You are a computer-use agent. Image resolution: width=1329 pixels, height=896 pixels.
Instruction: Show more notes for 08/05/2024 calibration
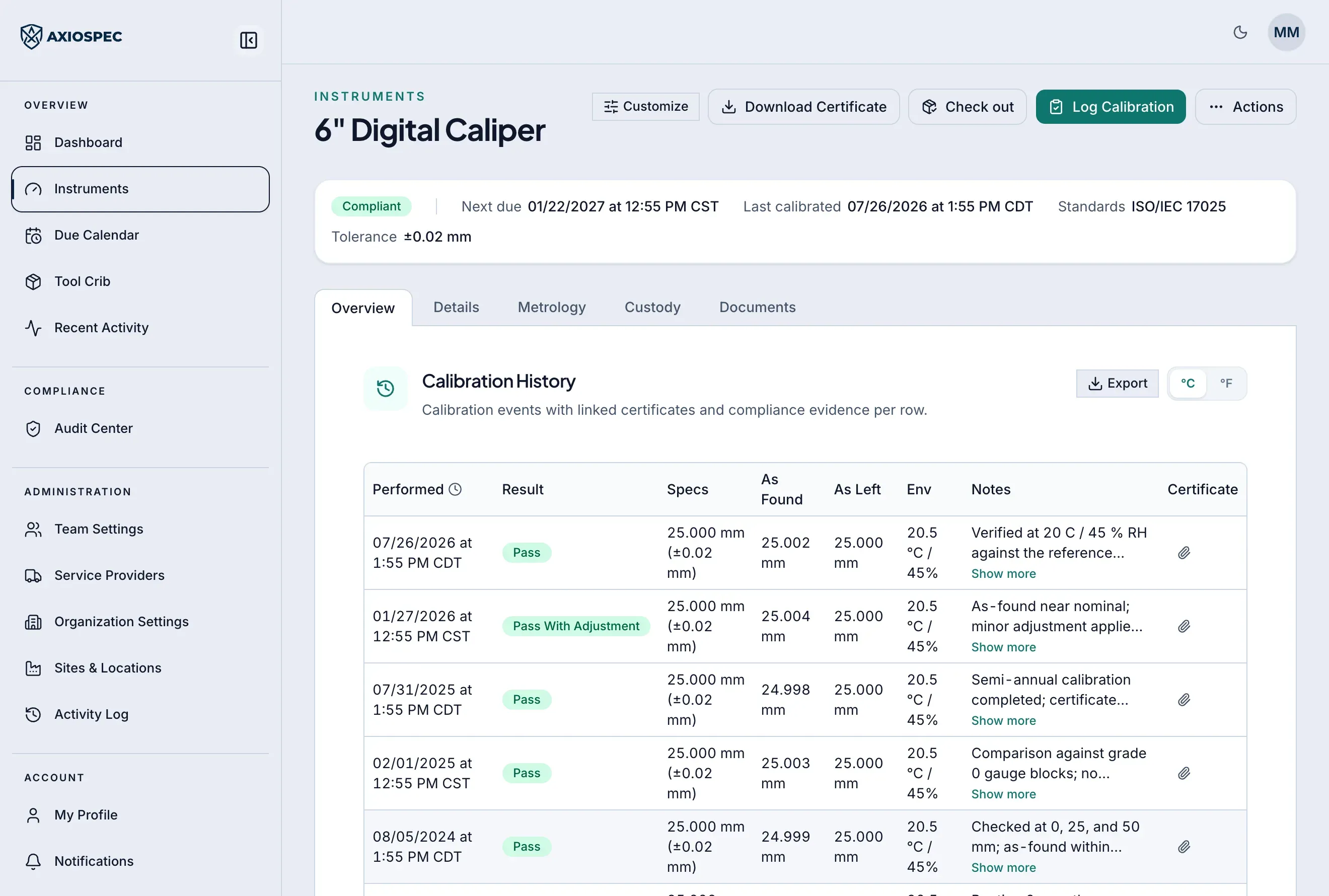[x=1003, y=867]
